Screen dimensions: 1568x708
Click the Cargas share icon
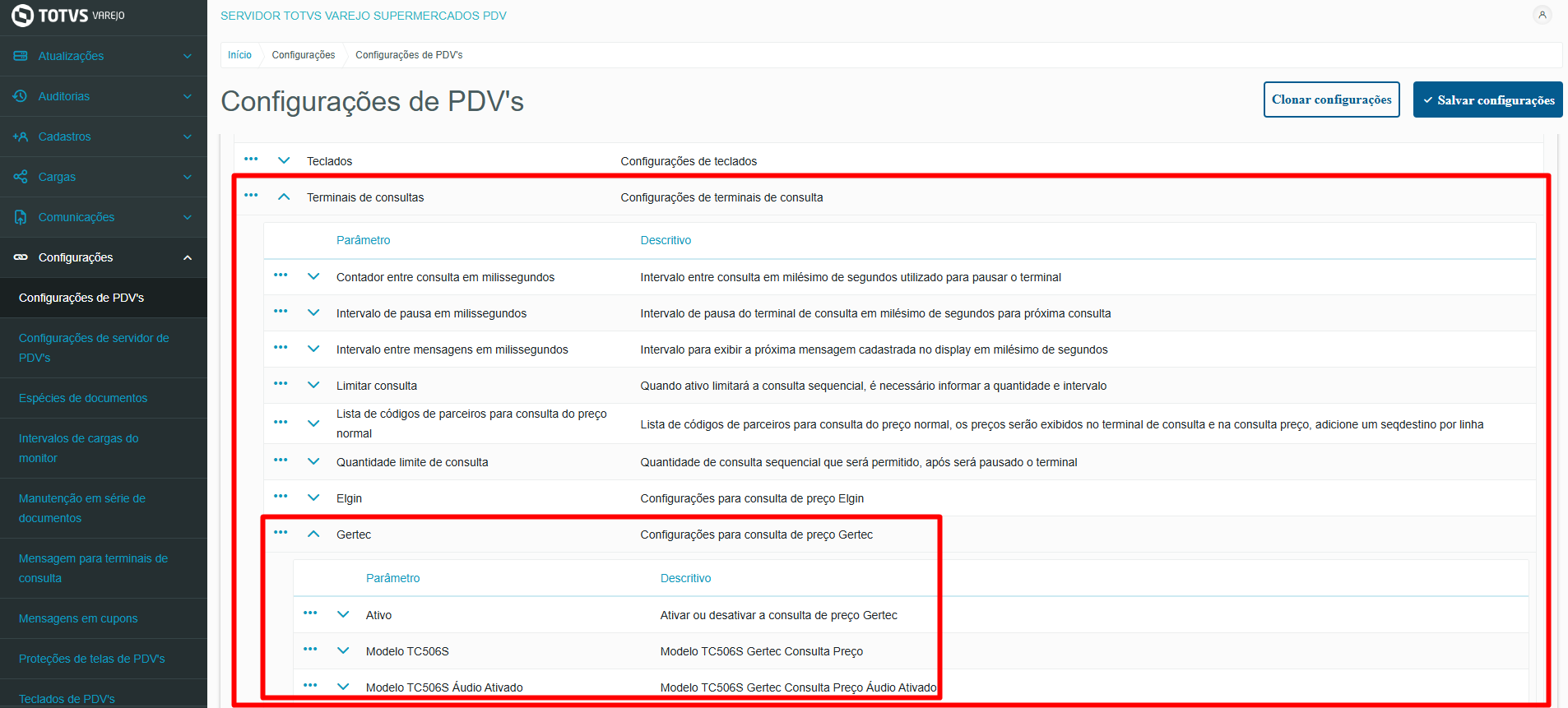(21, 177)
